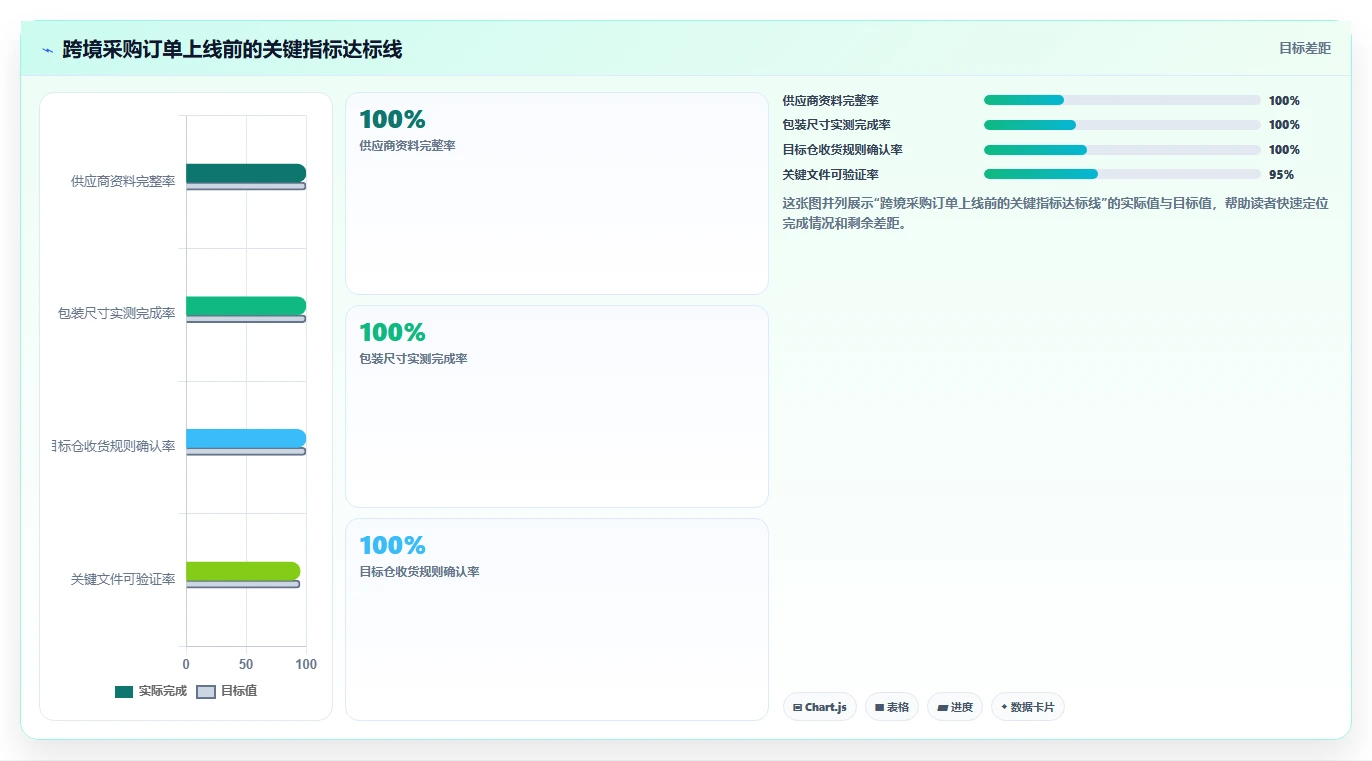This screenshot has height=761, width=1372.
Task: Click the 包装尺寸实测完成率 label in the progress list
Action: pos(837,125)
